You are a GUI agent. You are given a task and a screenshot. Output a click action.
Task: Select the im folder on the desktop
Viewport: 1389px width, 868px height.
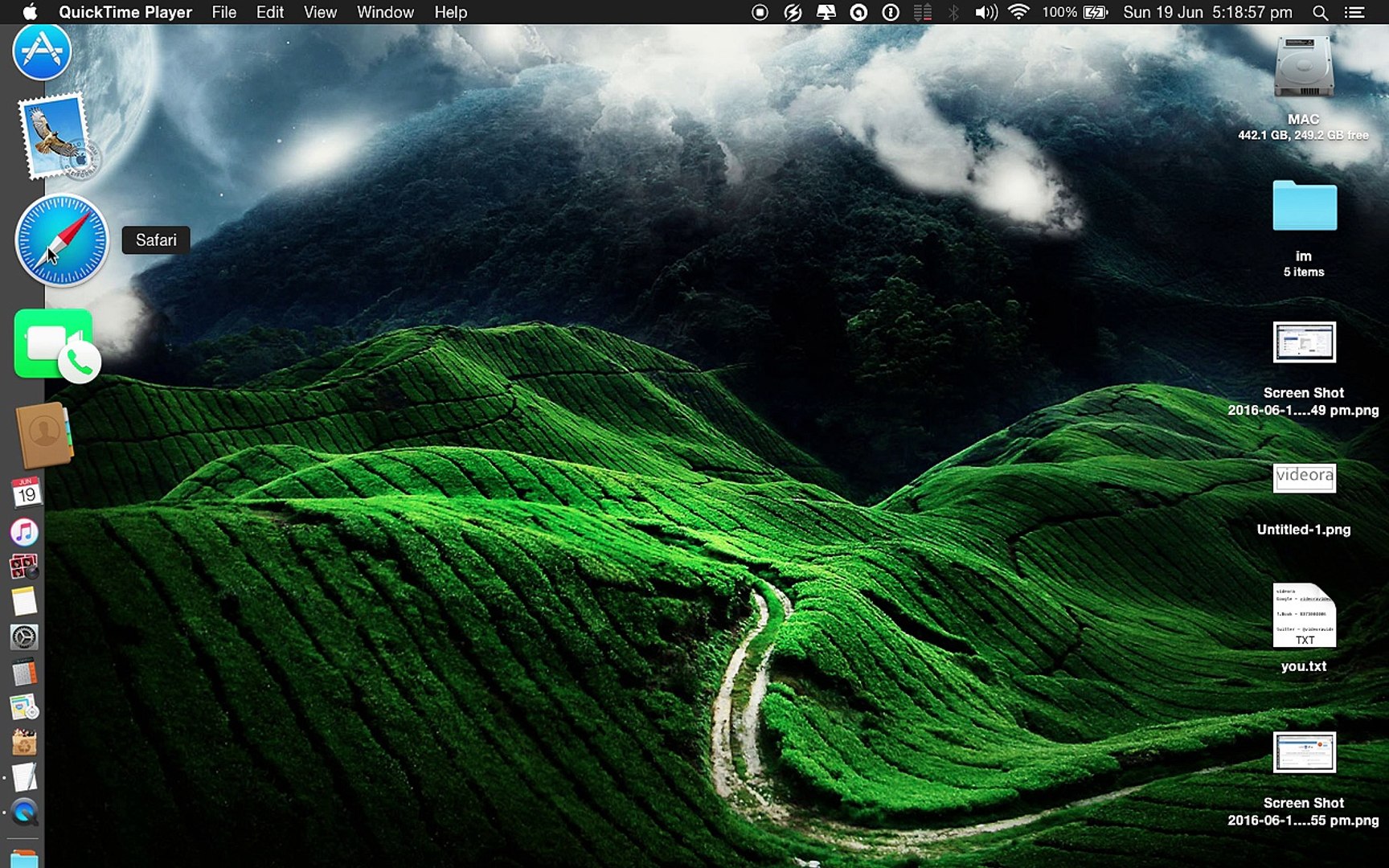point(1305,206)
